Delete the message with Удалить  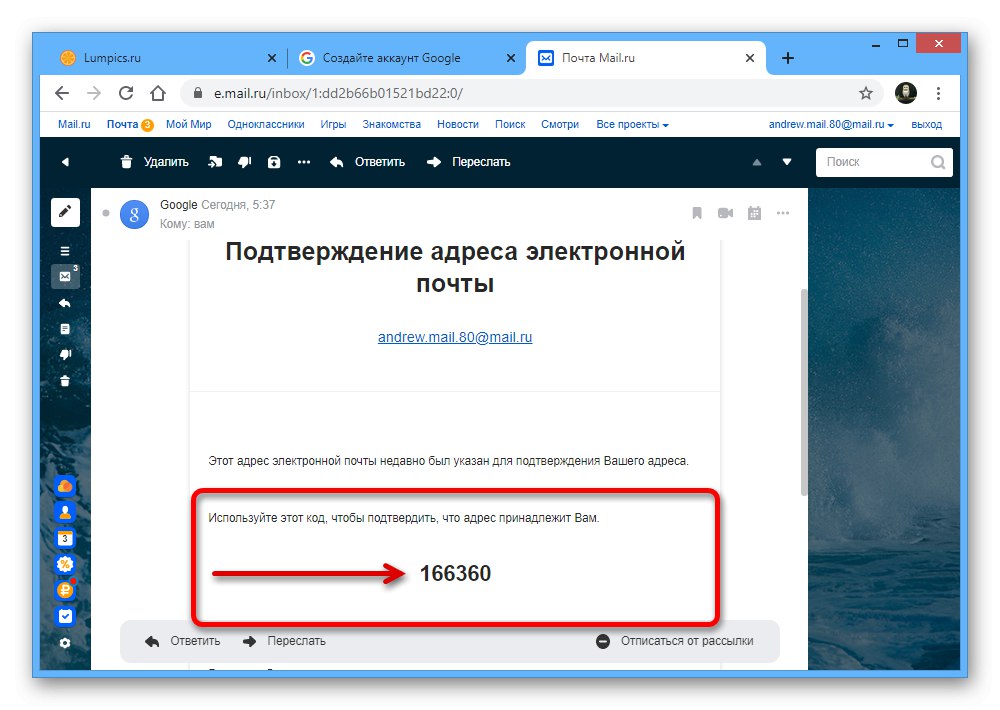pos(154,162)
